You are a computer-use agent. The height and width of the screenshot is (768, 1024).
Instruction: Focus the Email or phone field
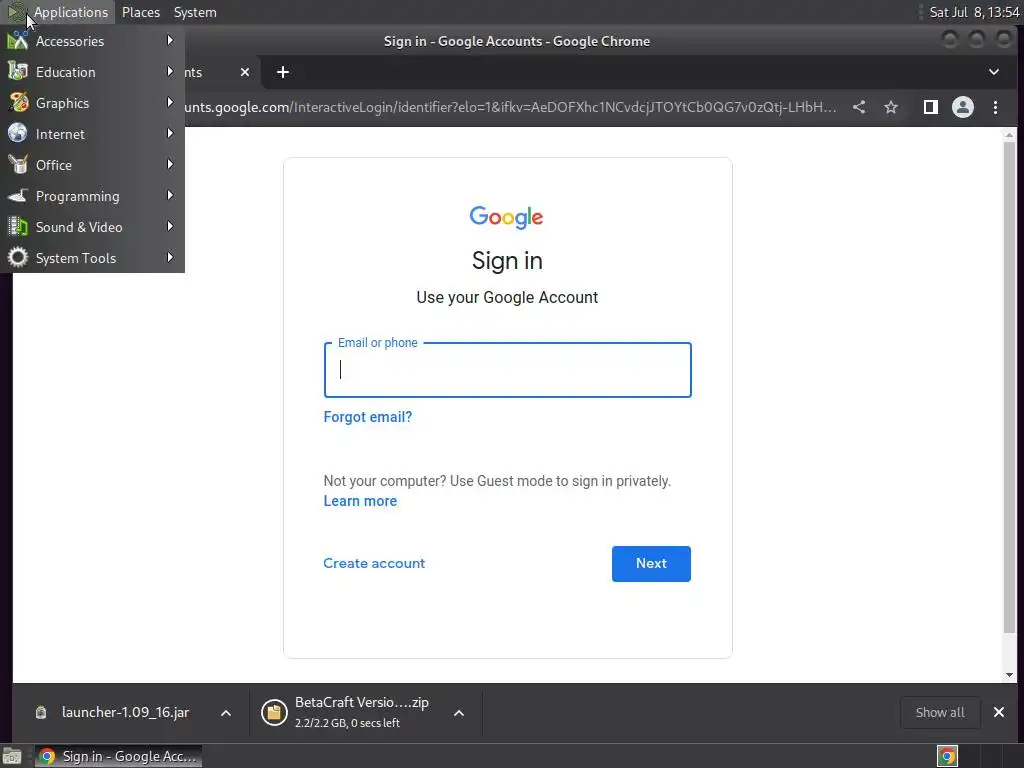507,370
